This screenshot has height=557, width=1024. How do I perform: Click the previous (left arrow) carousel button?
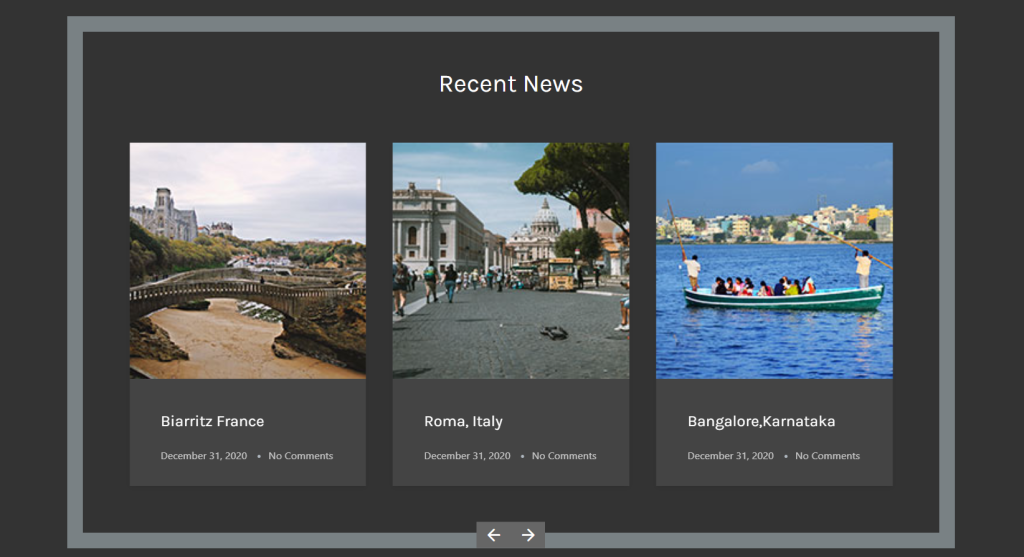coord(494,535)
